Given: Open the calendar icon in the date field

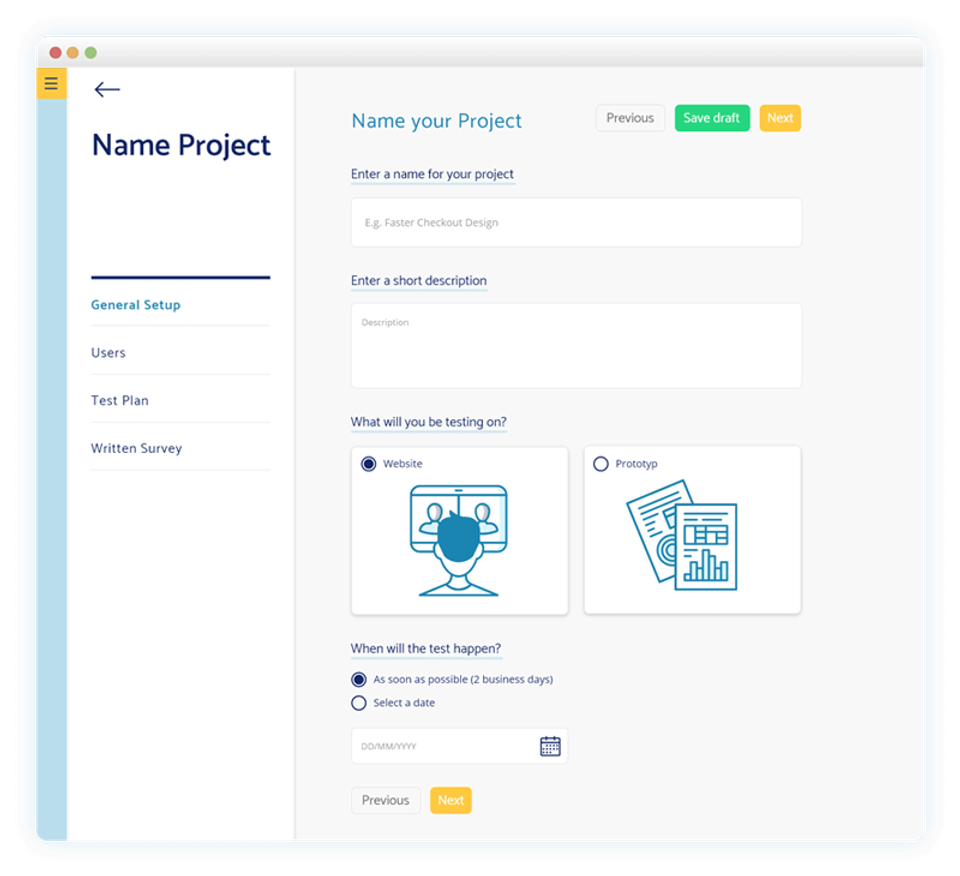Looking at the screenshot, I should point(549,745).
